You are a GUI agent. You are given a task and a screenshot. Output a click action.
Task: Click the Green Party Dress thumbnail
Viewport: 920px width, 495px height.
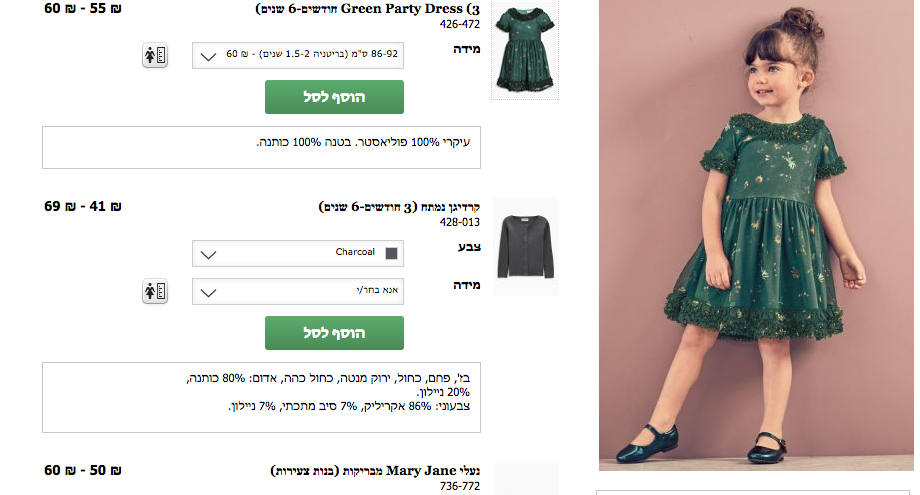[525, 49]
